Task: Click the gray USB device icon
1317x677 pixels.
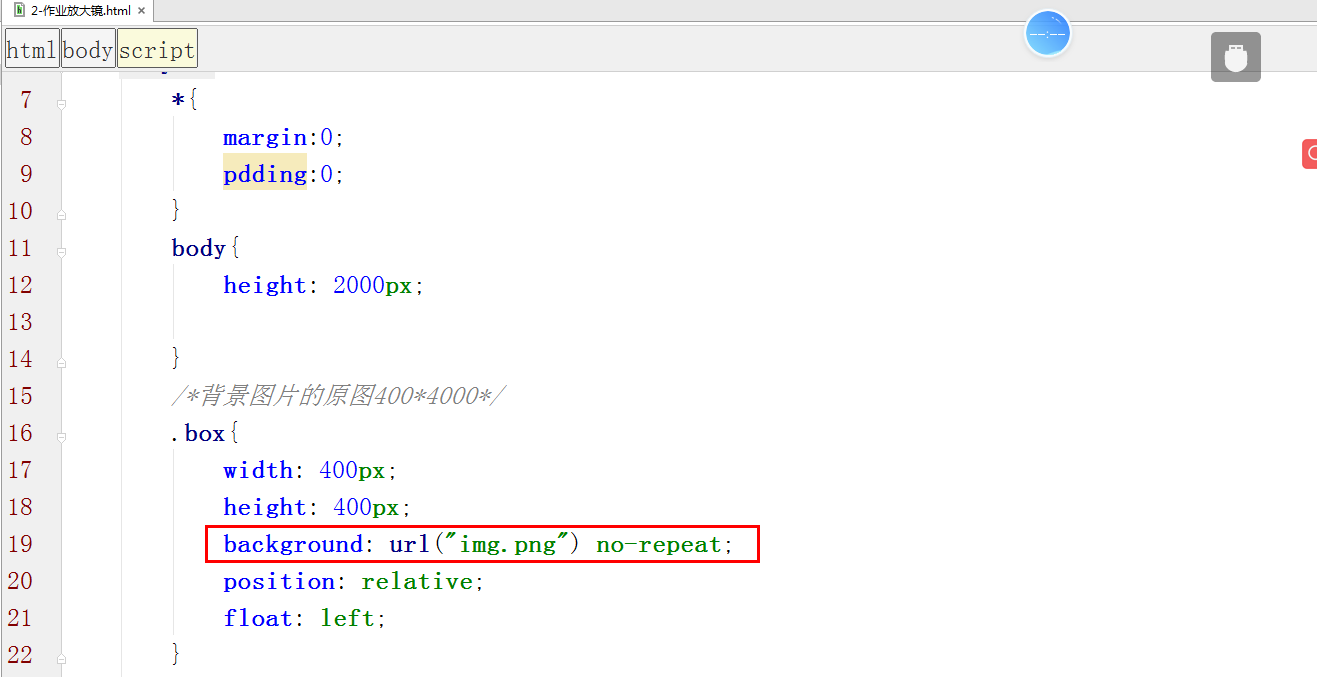Action: 1235,56
